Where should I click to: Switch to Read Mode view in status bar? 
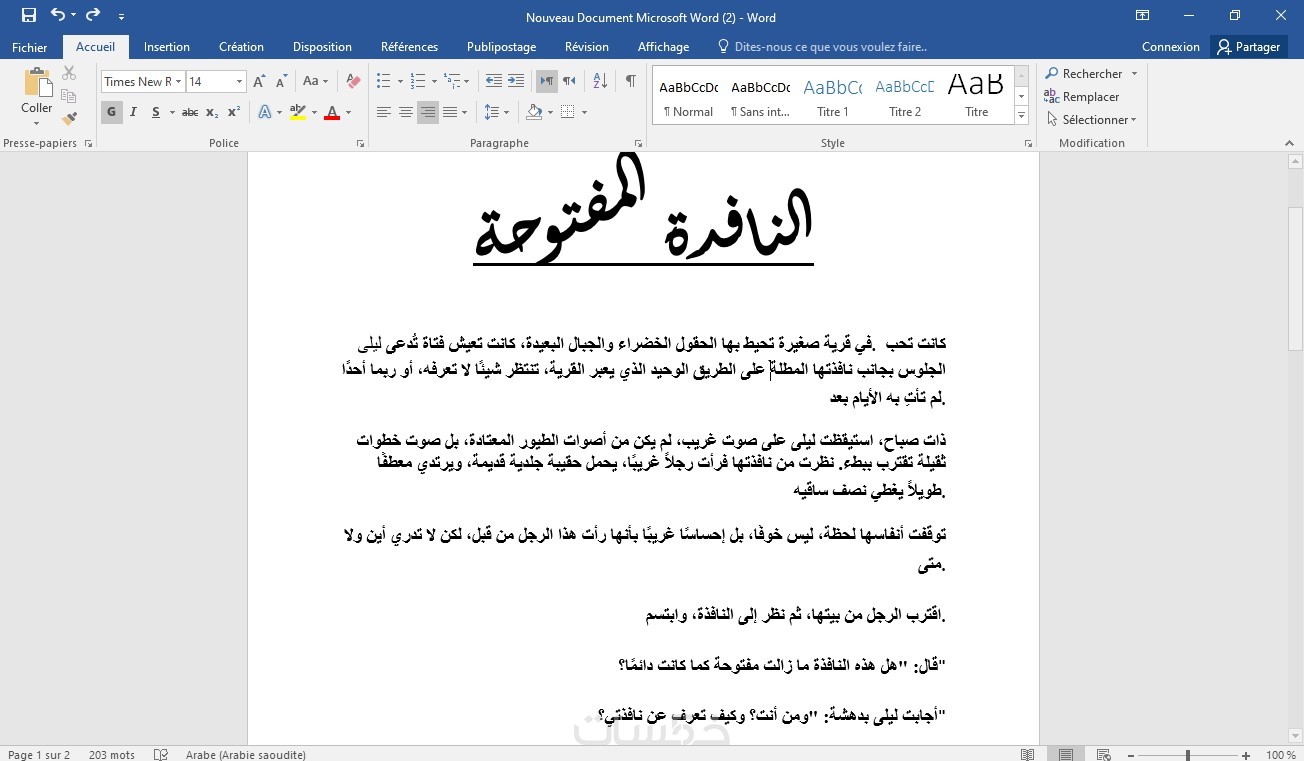[1028, 754]
